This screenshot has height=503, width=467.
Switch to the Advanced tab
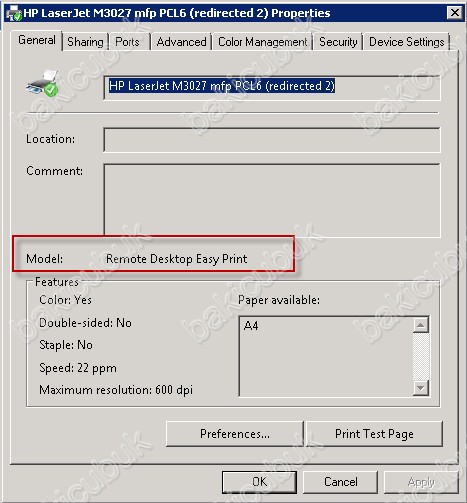coord(181,42)
